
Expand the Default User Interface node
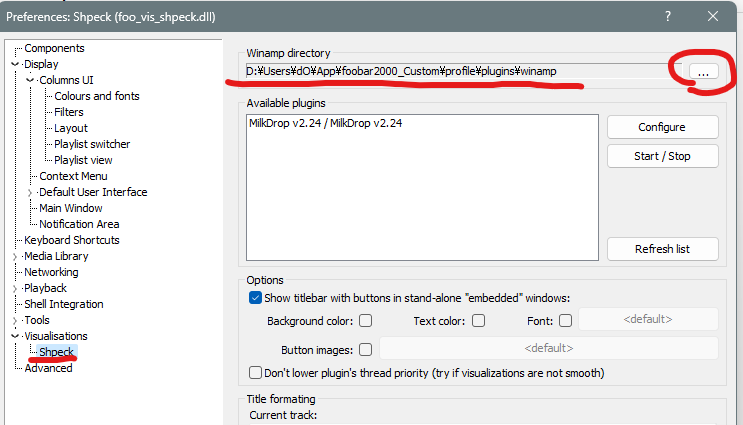(30, 192)
